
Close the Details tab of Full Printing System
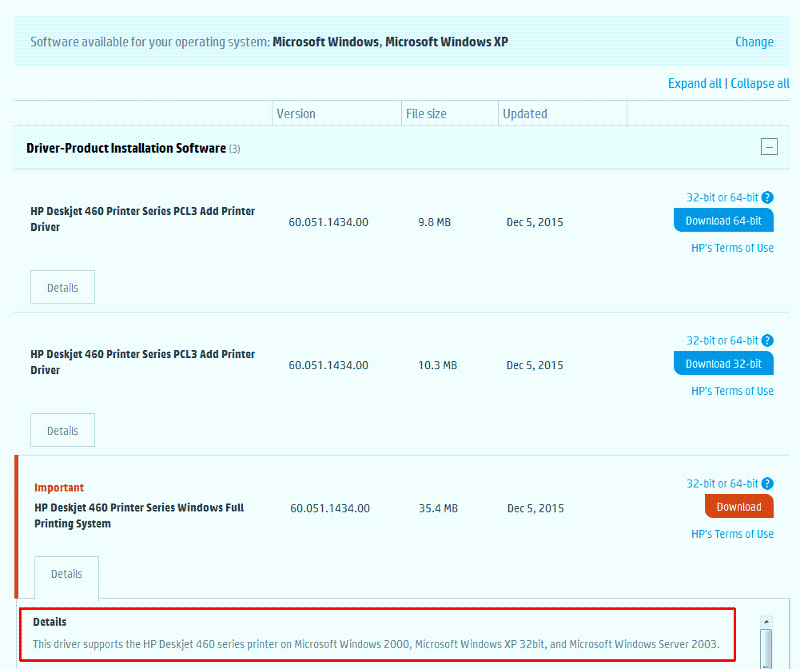(x=67, y=574)
